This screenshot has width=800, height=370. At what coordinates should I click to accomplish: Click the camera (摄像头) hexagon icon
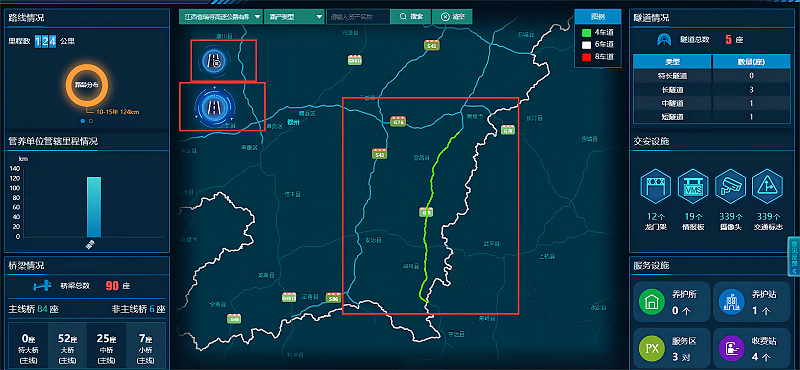[x=730, y=186]
